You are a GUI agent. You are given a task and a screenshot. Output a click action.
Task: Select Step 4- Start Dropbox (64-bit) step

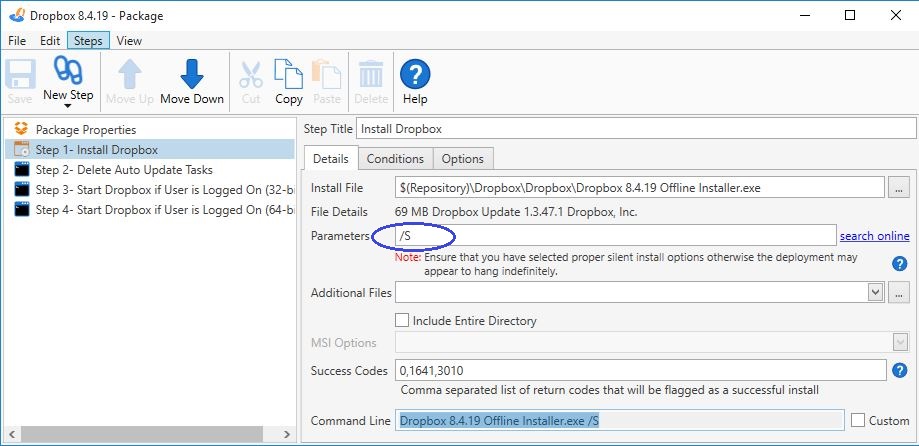[x=164, y=210]
